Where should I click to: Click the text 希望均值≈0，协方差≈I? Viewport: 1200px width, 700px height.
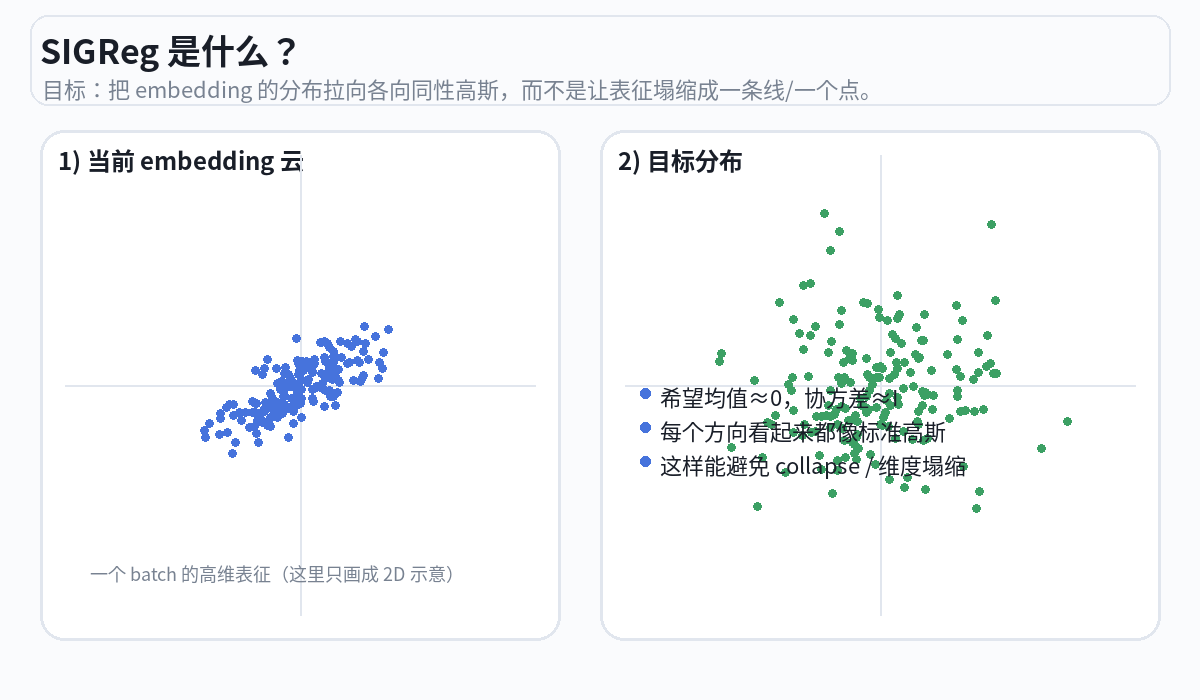click(780, 398)
